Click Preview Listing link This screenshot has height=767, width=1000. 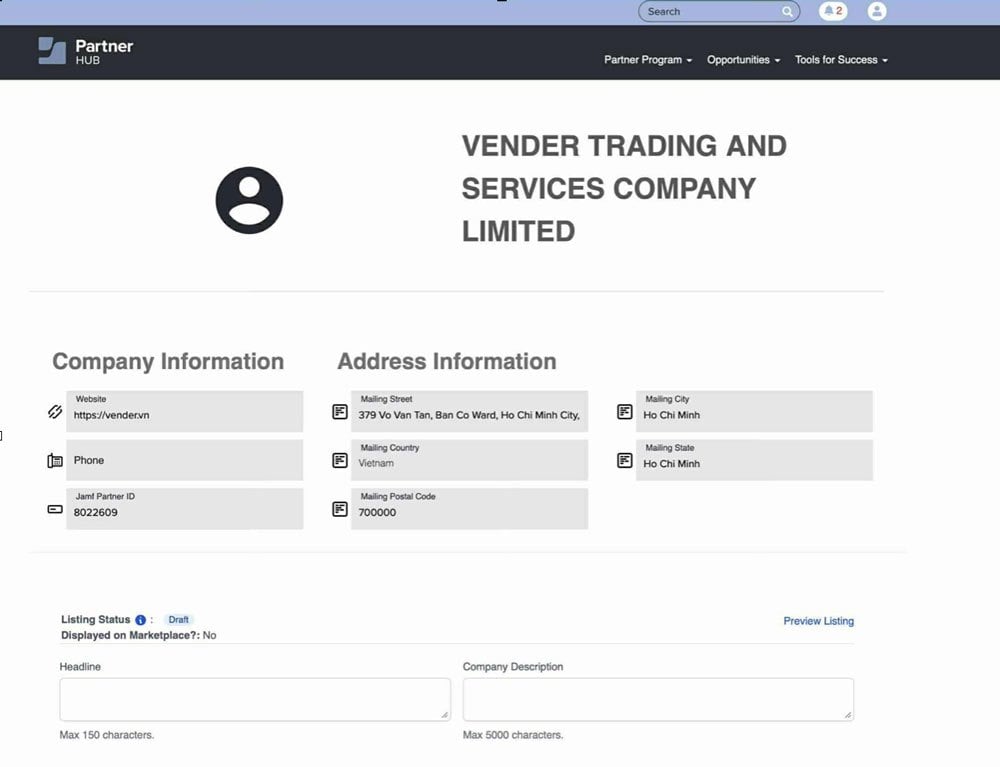pyautogui.click(x=818, y=621)
